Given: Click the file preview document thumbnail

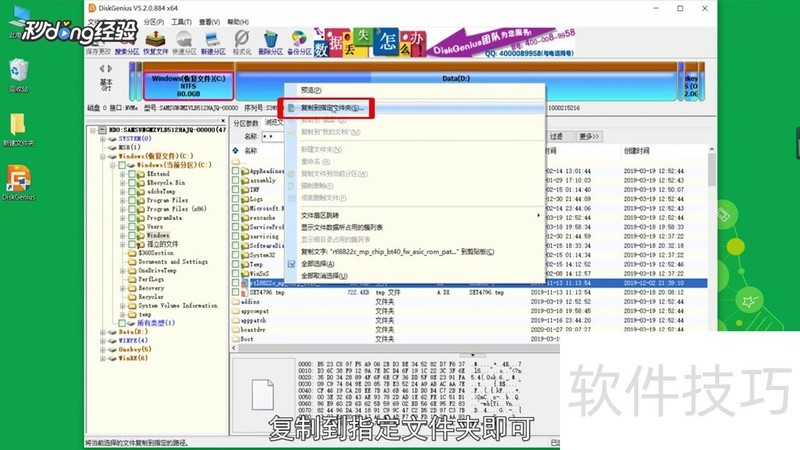Looking at the screenshot, I should pyautogui.click(x=263, y=395).
